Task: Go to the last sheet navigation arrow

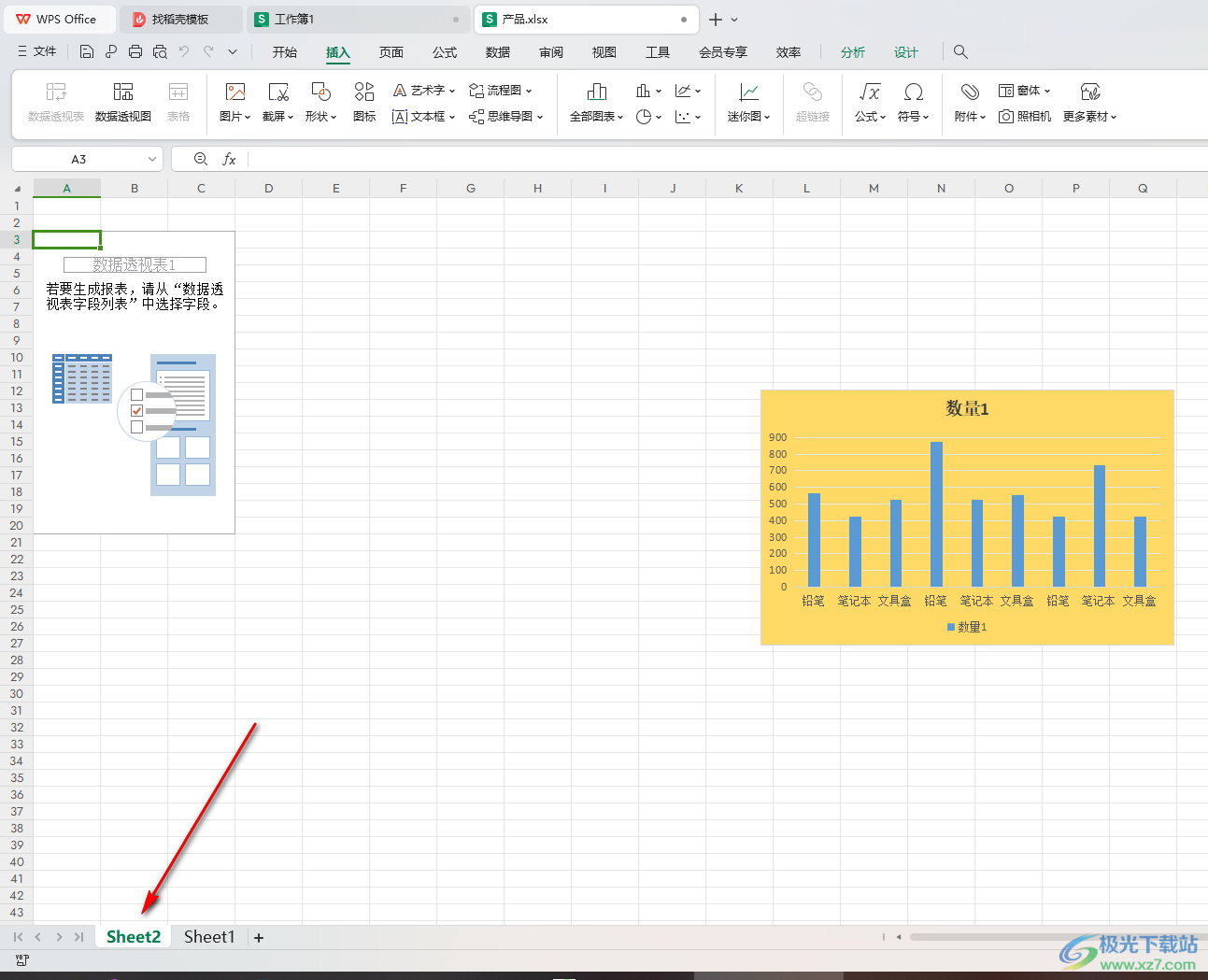Action: pyautogui.click(x=79, y=937)
